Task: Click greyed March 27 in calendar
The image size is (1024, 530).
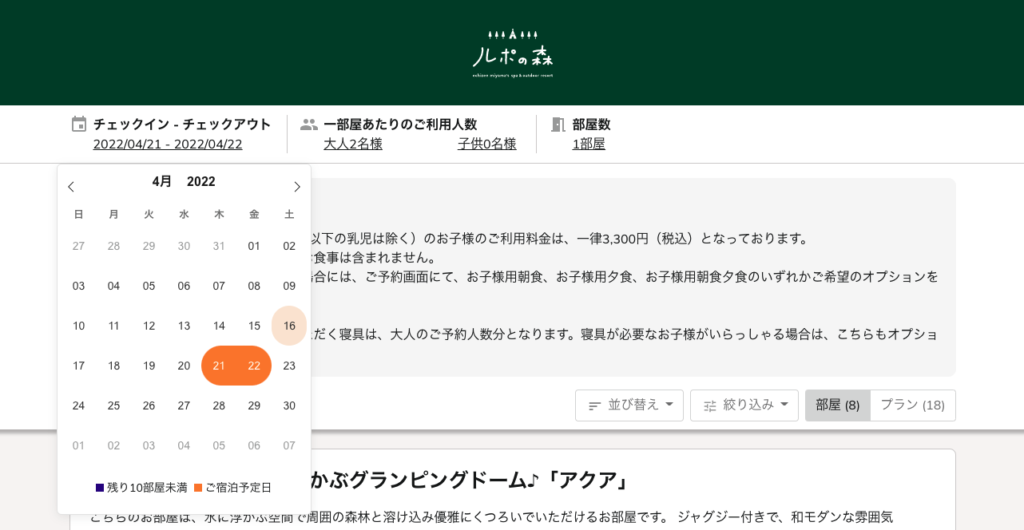Action: [x=78, y=246]
